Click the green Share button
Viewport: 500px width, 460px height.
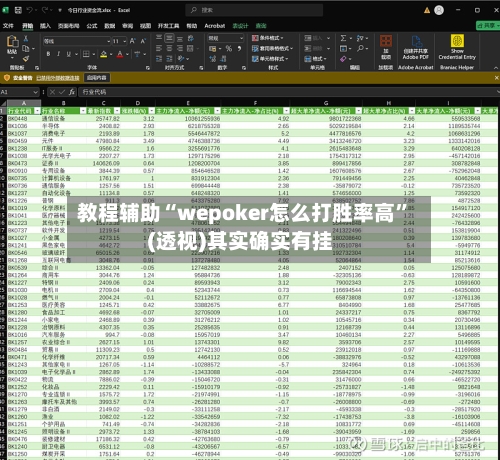coord(488,26)
